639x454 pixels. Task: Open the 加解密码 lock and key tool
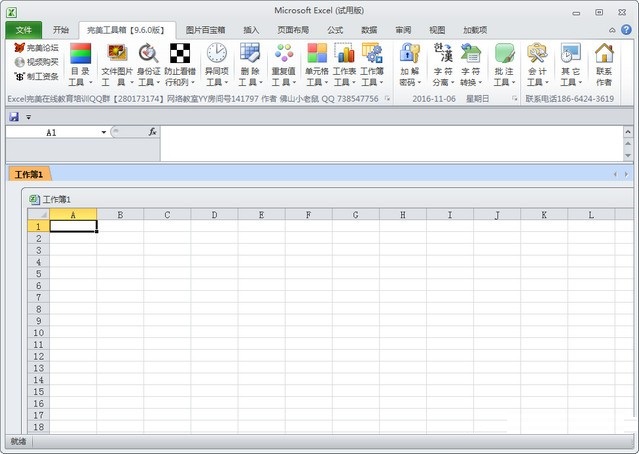pyautogui.click(x=410, y=65)
